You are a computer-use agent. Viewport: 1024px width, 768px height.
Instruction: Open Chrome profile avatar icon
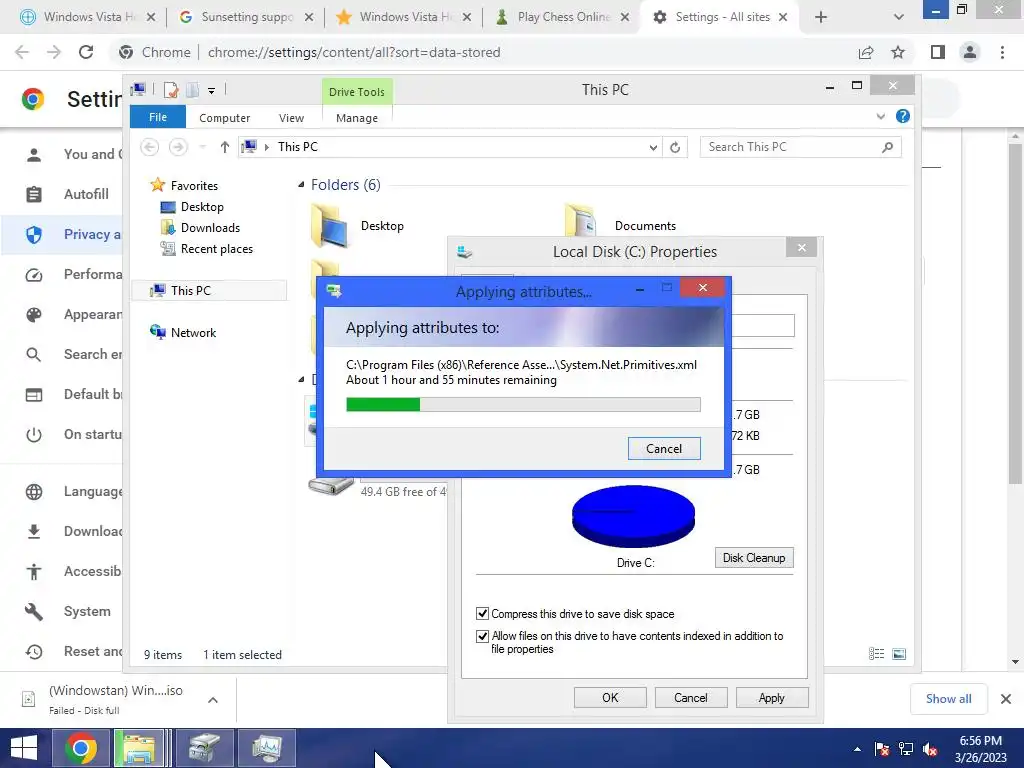pos(970,52)
